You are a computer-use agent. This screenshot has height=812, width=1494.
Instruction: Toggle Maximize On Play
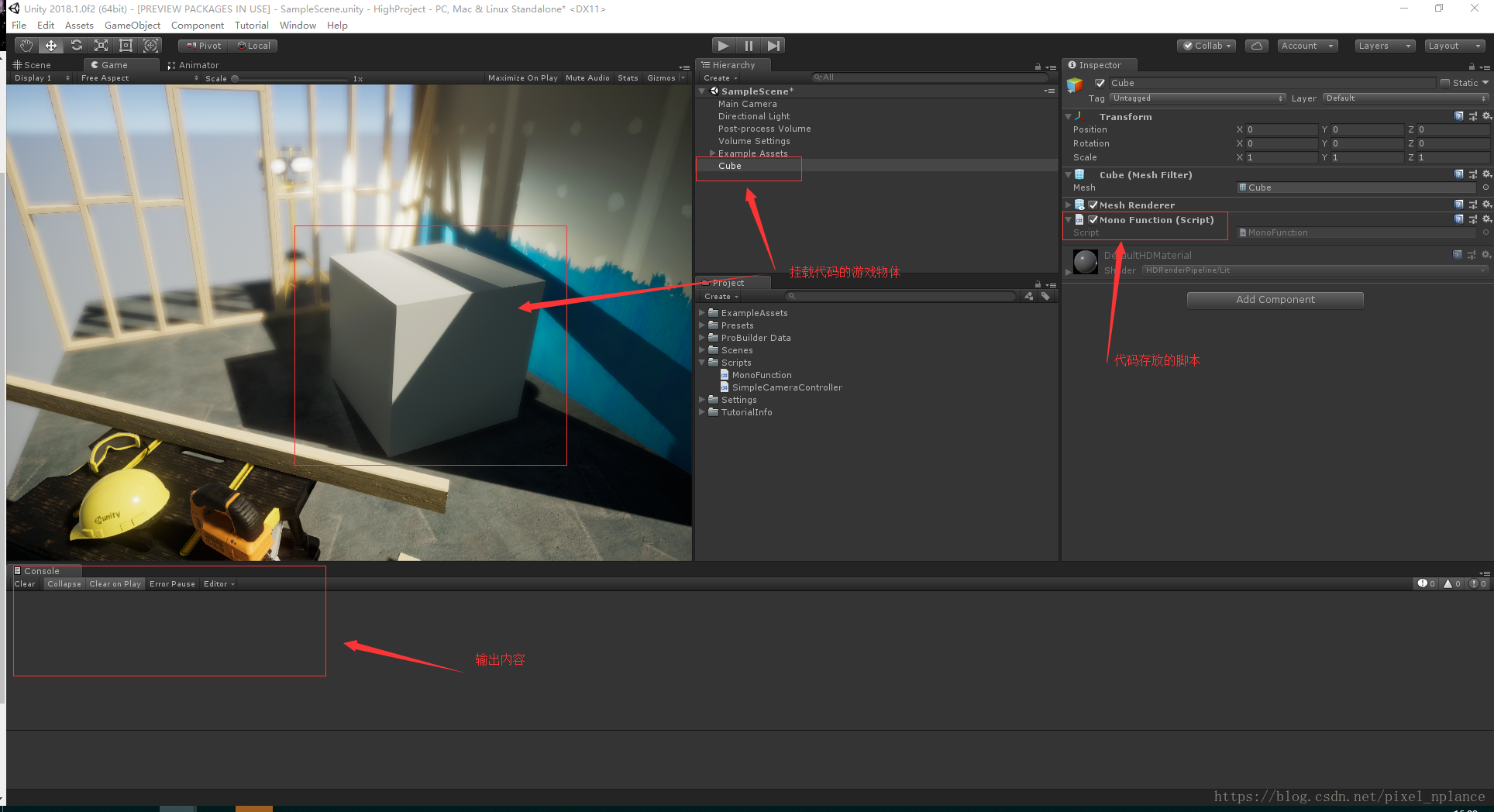[523, 78]
